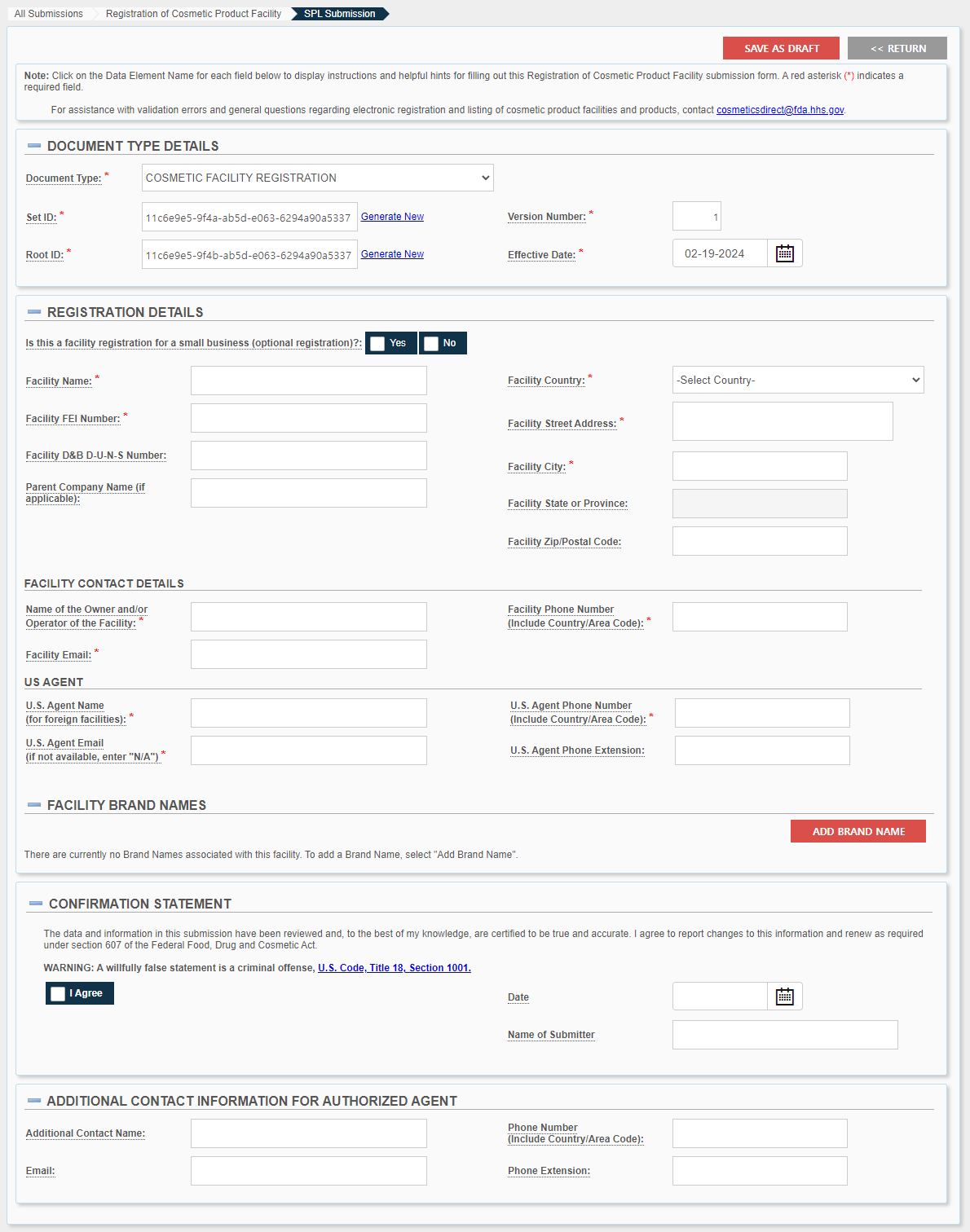Collapse the Facility Brand Names section icon

[x=34, y=805]
